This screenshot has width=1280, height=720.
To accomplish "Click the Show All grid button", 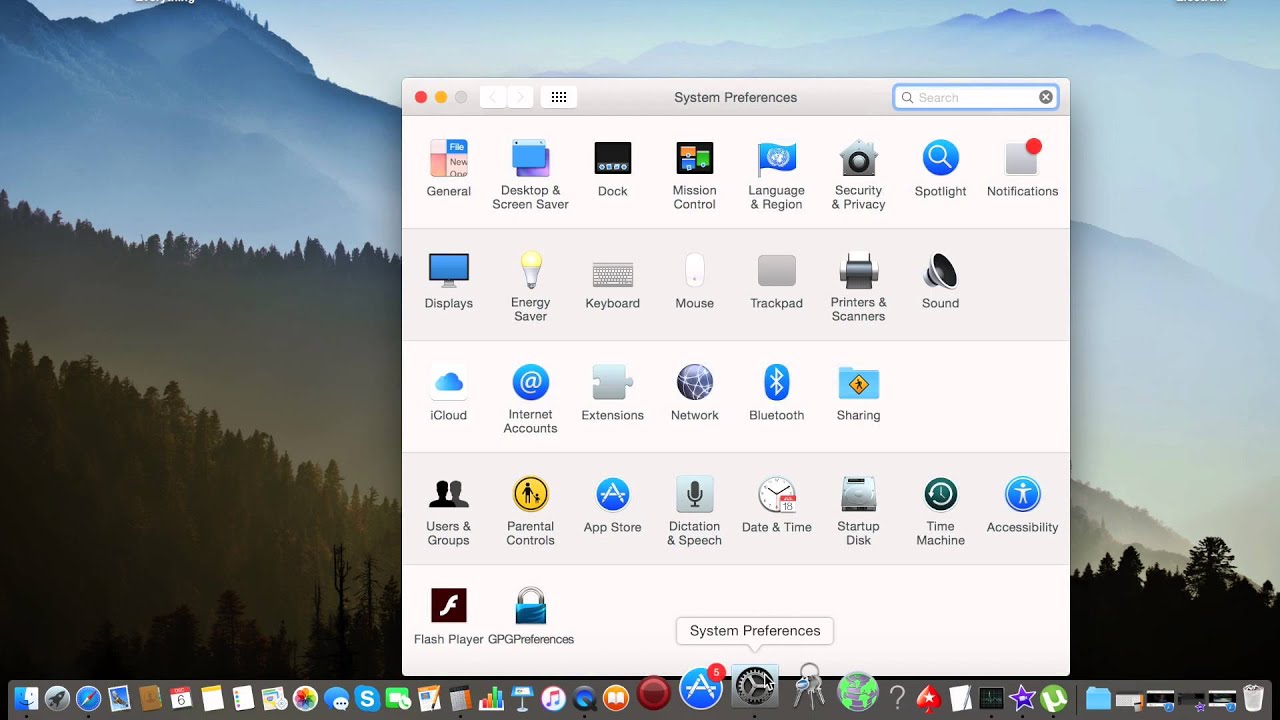I will 559,97.
